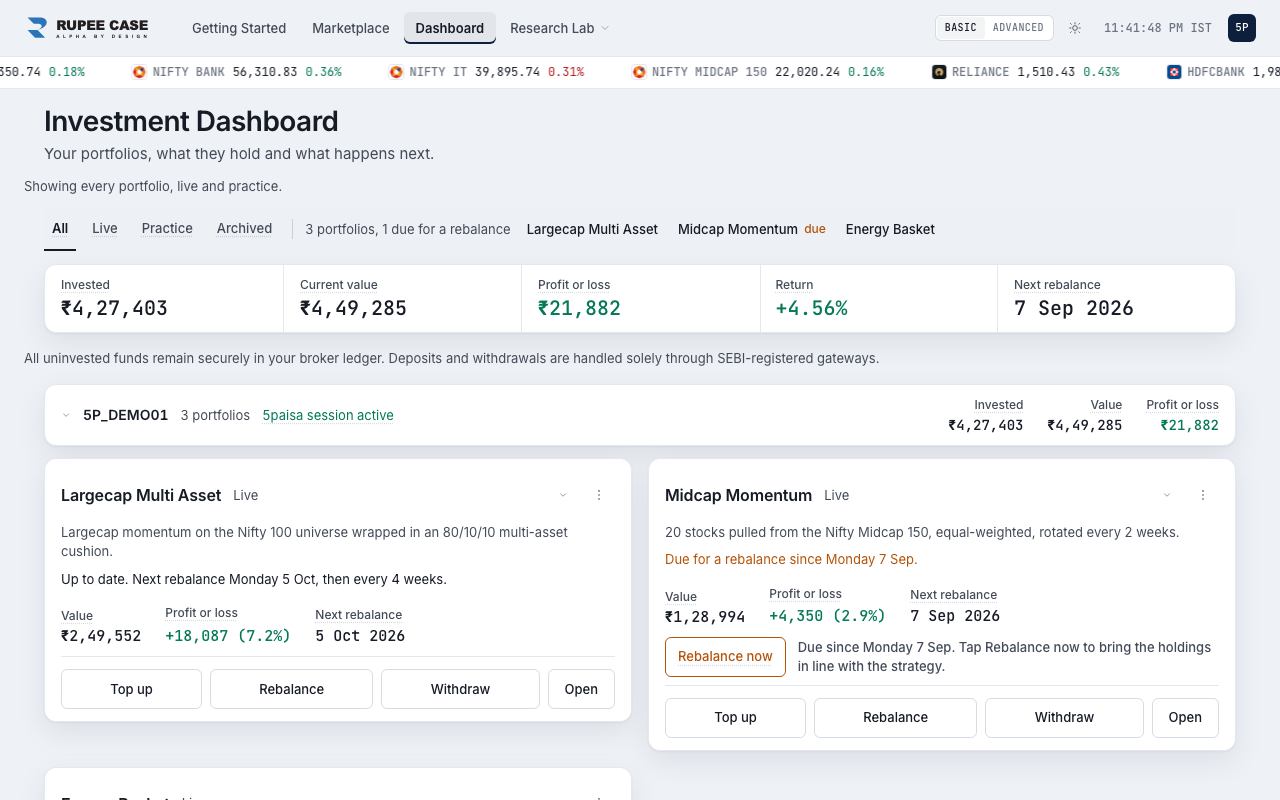Open the Research Lab dropdown
Viewport: 1280px width, 800px height.
coord(559,28)
